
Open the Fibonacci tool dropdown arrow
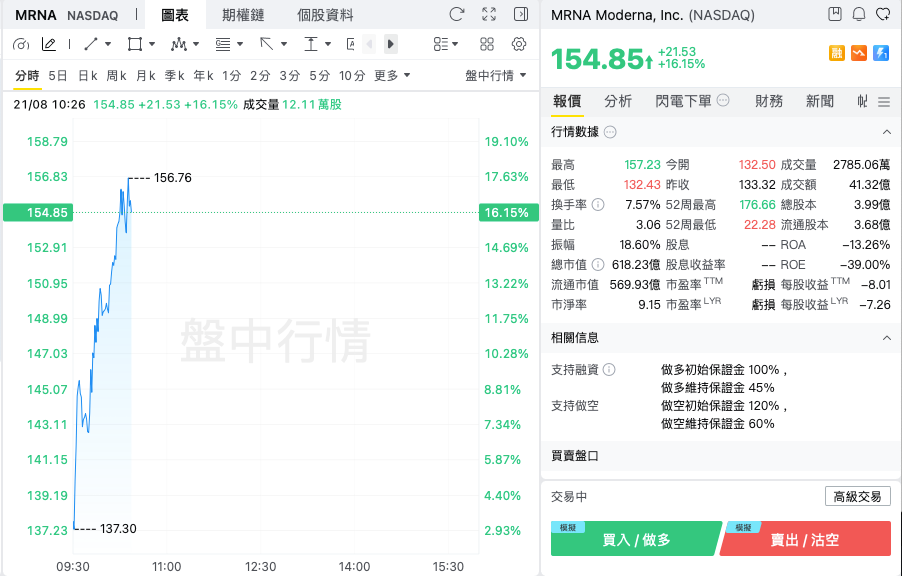pyautogui.click(x=240, y=44)
